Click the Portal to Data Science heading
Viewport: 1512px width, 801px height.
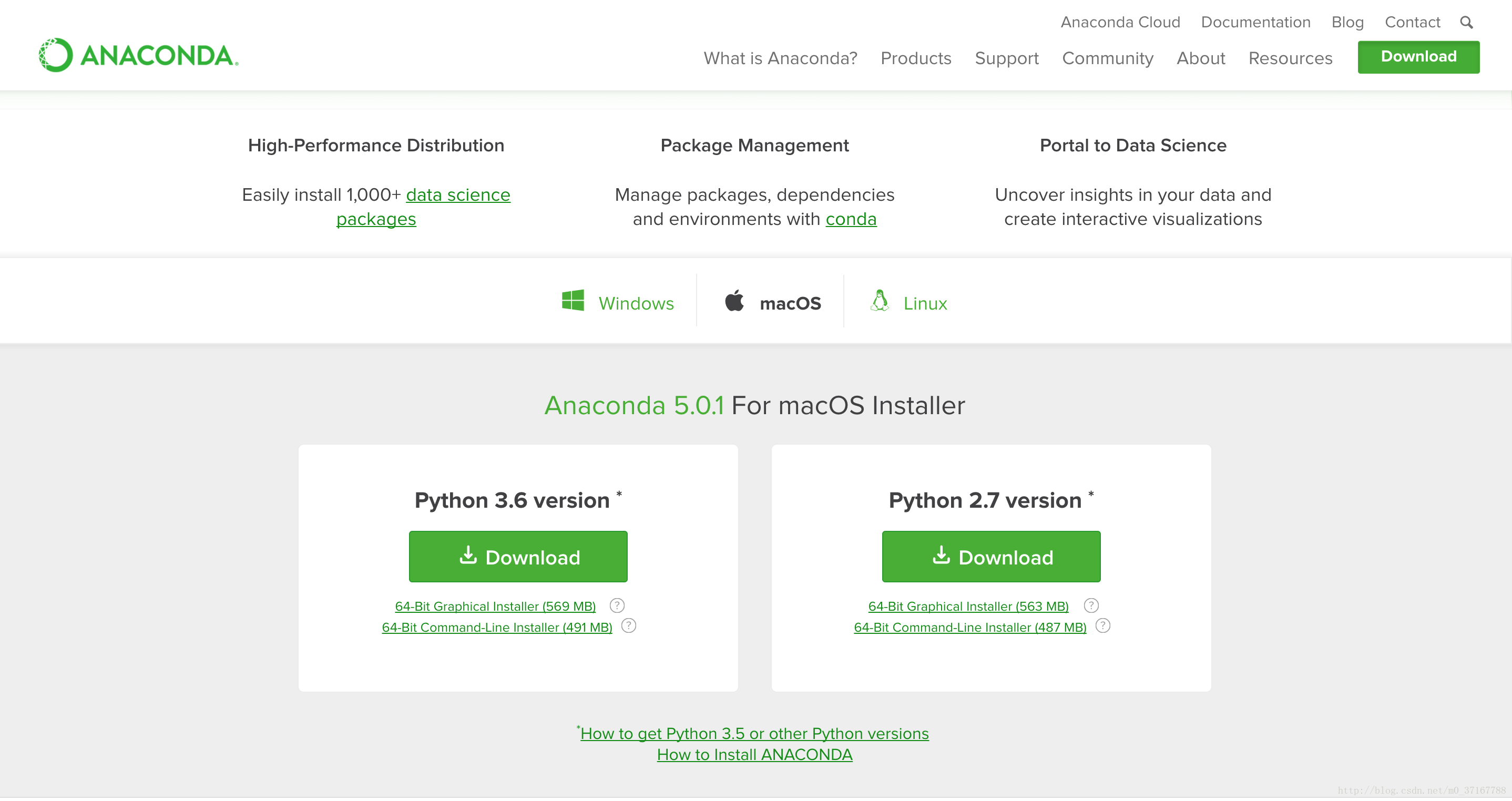1133,146
